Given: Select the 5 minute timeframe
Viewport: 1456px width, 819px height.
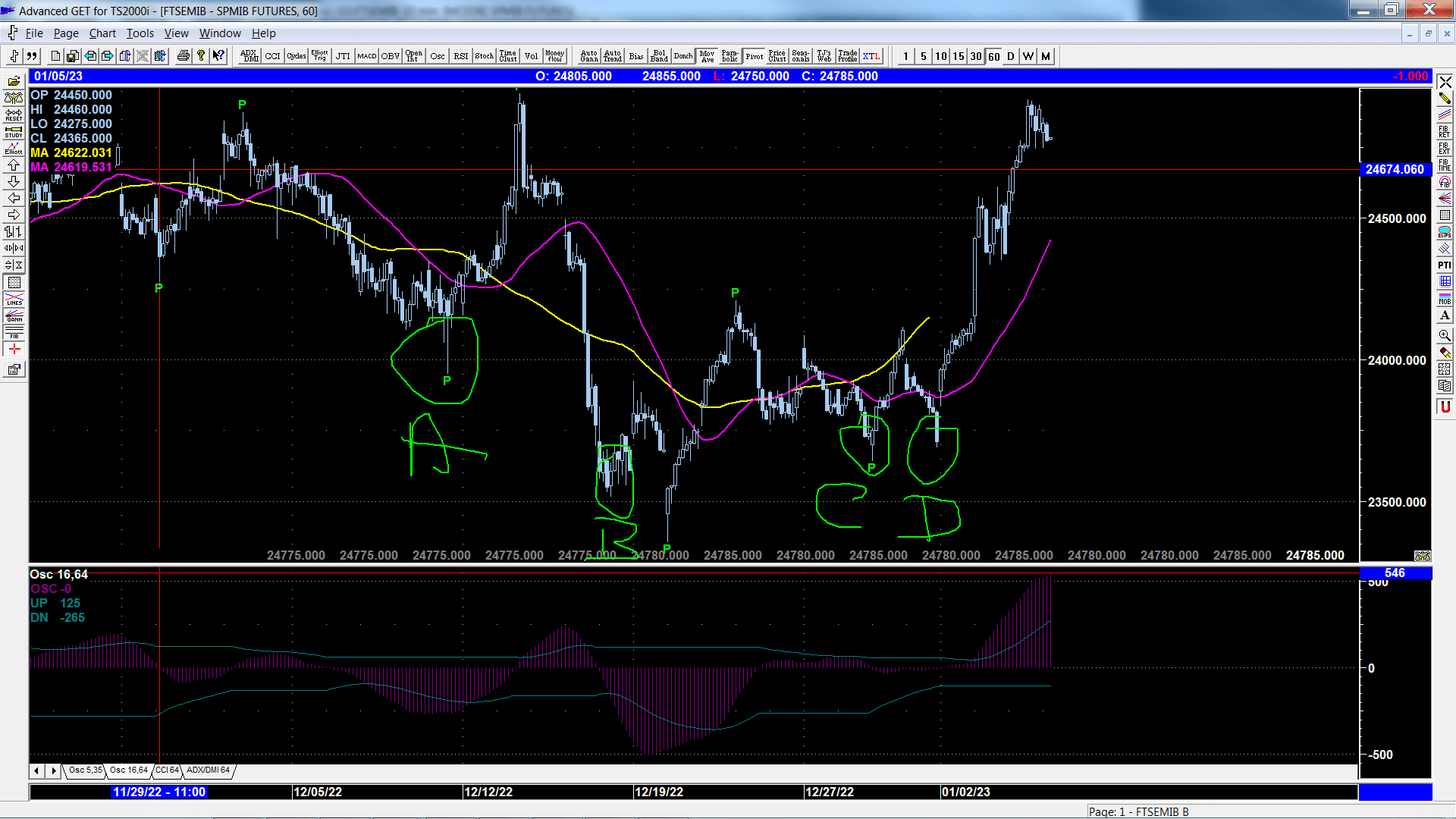Looking at the screenshot, I should point(923,56).
